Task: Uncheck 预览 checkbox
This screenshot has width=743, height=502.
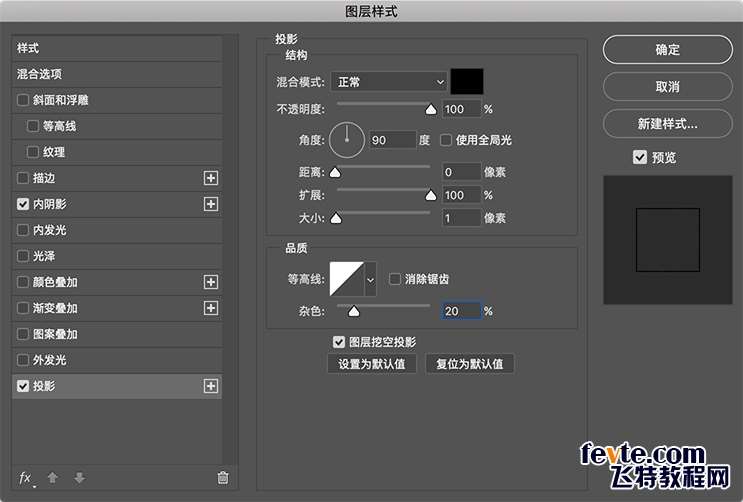Action: coord(640,157)
